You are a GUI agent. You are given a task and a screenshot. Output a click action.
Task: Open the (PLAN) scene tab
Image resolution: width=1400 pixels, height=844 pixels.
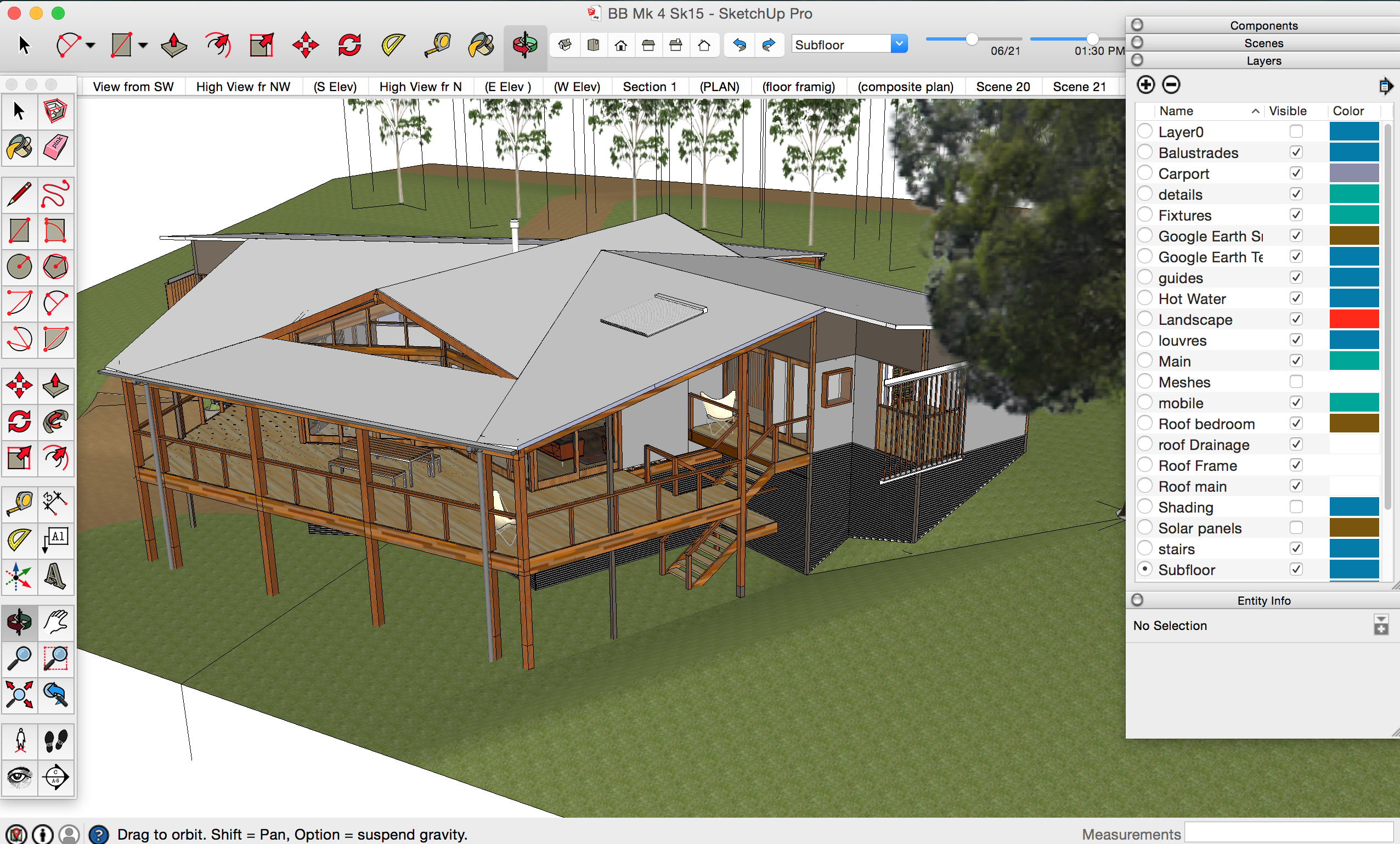(x=719, y=87)
